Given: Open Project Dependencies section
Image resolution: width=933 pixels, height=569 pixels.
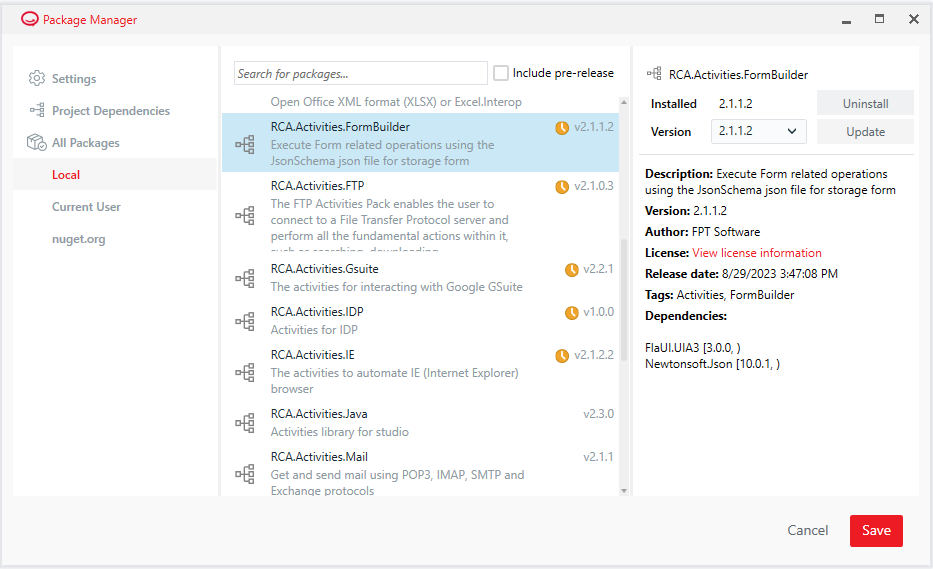Looking at the screenshot, I should pos(111,111).
